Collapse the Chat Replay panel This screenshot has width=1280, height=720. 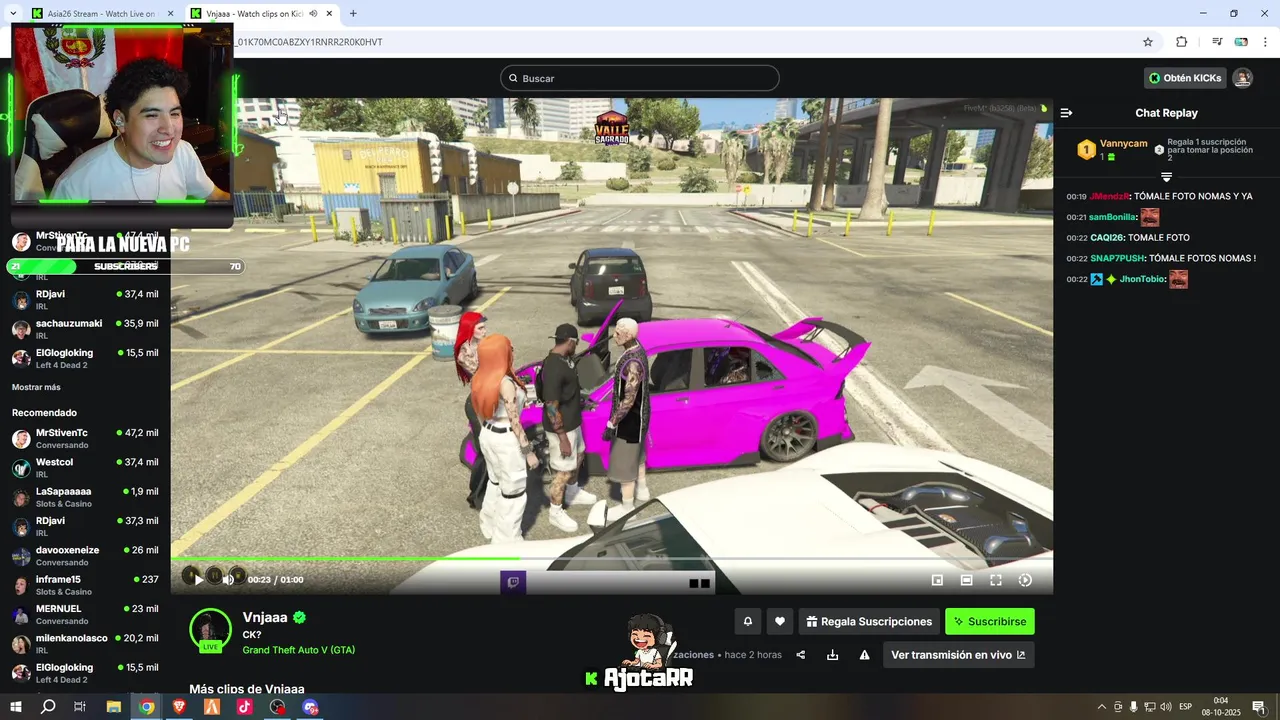pyautogui.click(x=1066, y=113)
